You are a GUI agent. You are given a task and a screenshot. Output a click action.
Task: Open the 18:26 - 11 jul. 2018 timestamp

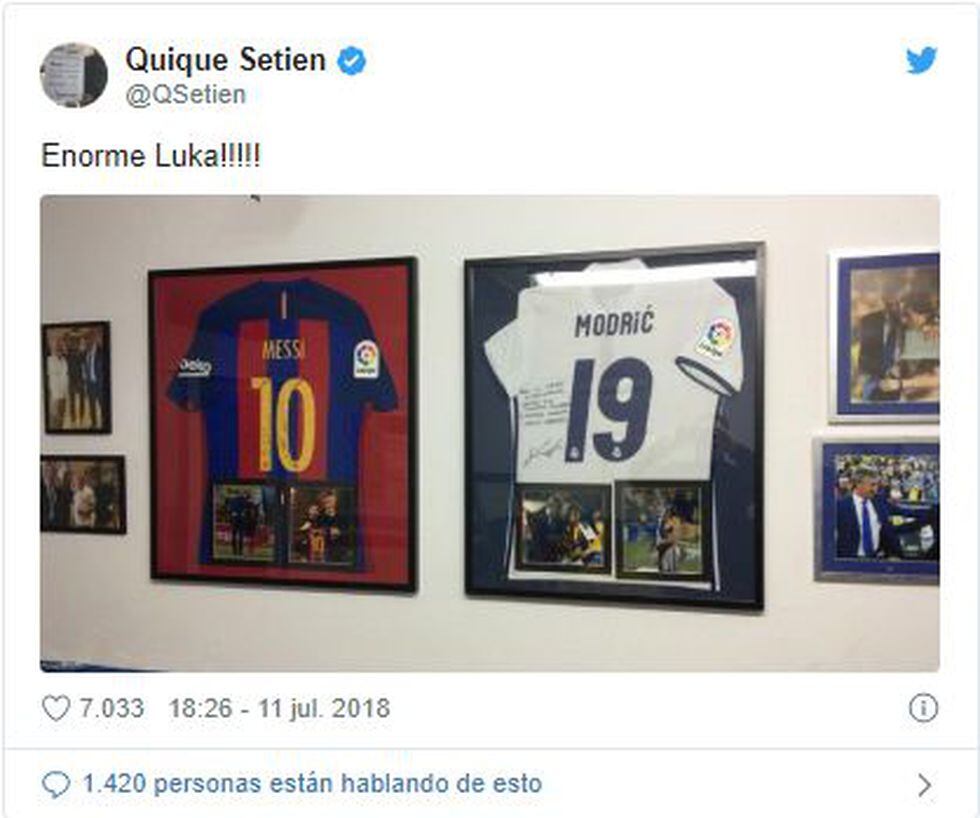click(279, 709)
